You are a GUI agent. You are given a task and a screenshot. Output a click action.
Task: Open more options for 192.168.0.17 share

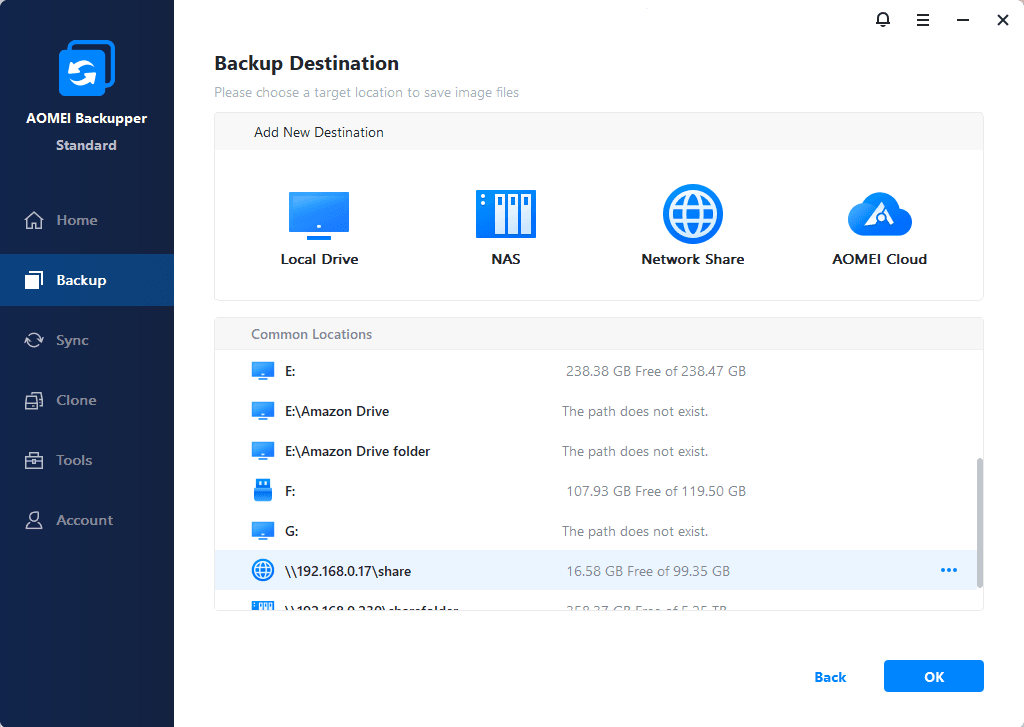[x=948, y=571]
